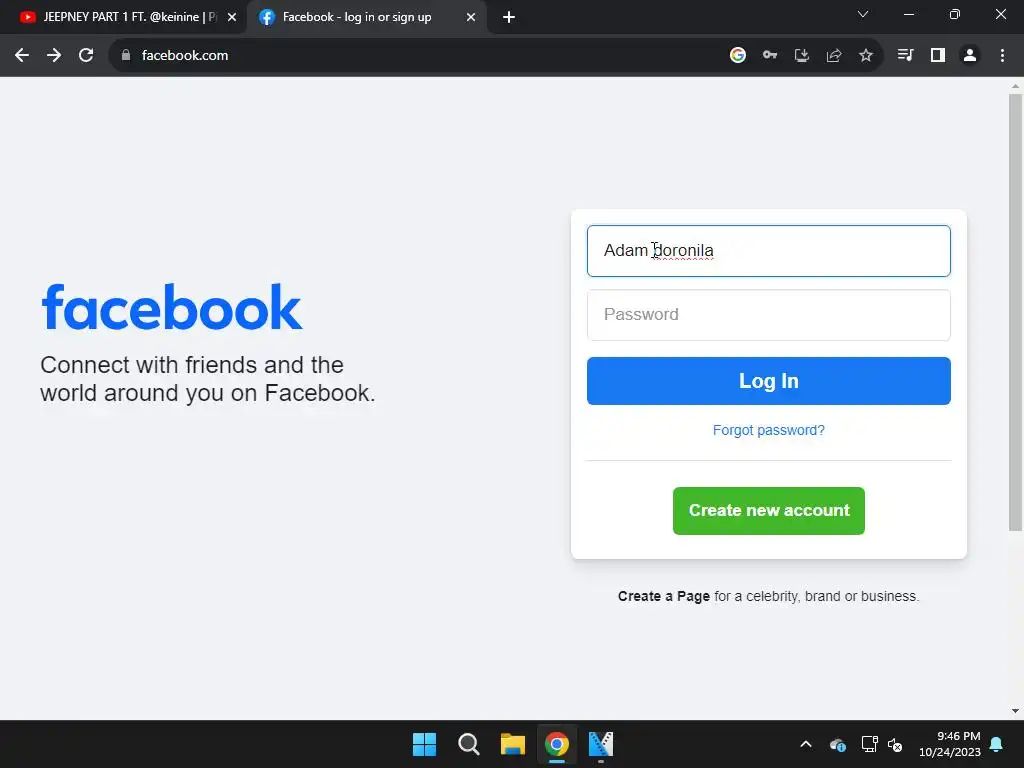Viewport: 1024px width, 768px height.
Task: Toggle the browser side panel
Action: [x=938, y=56]
